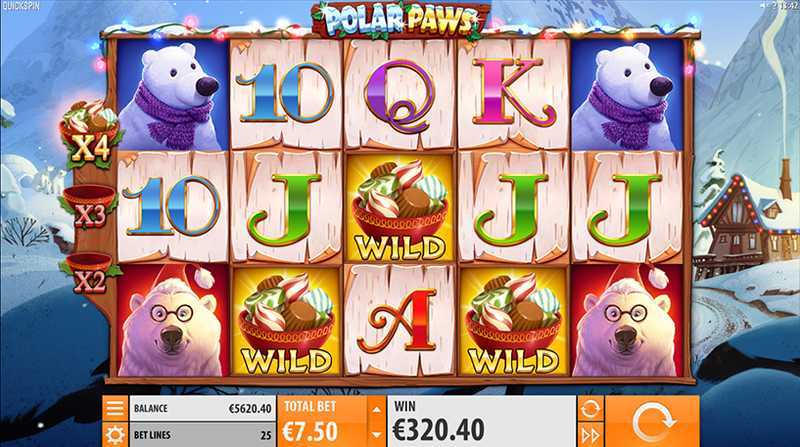
Task: Click the Polar Paws logo sign
Action: click(x=400, y=20)
